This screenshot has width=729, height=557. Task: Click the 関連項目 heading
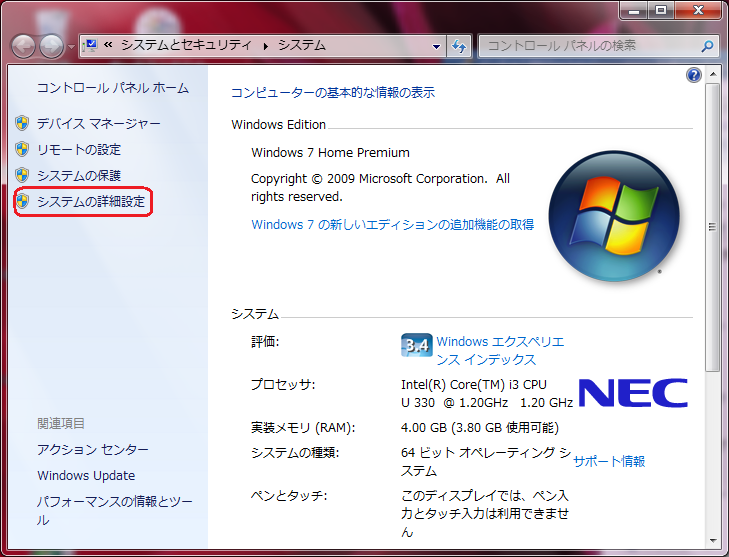[61, 423]
